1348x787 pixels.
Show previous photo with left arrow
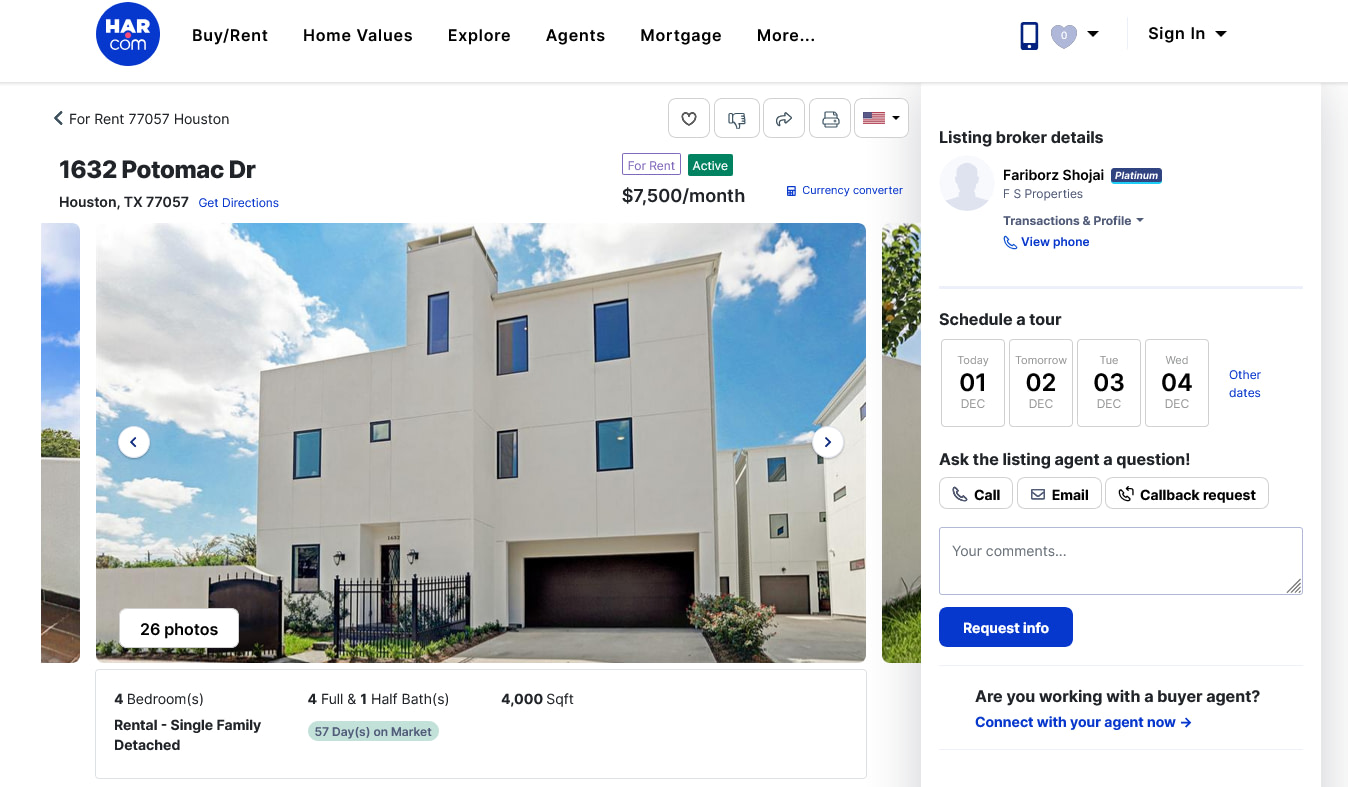pos(134,442)
